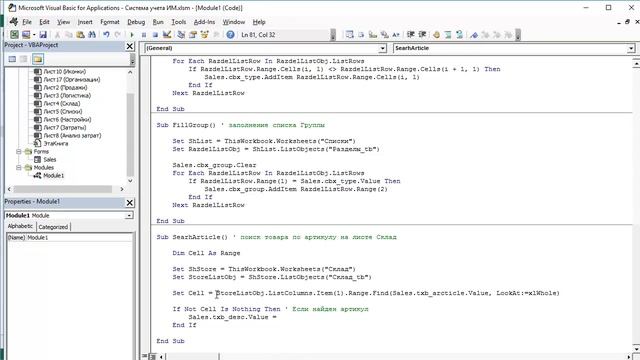Toggle Folders in the Project panel
Viewport: 640px width, 360px height.
tap(38, 60)
